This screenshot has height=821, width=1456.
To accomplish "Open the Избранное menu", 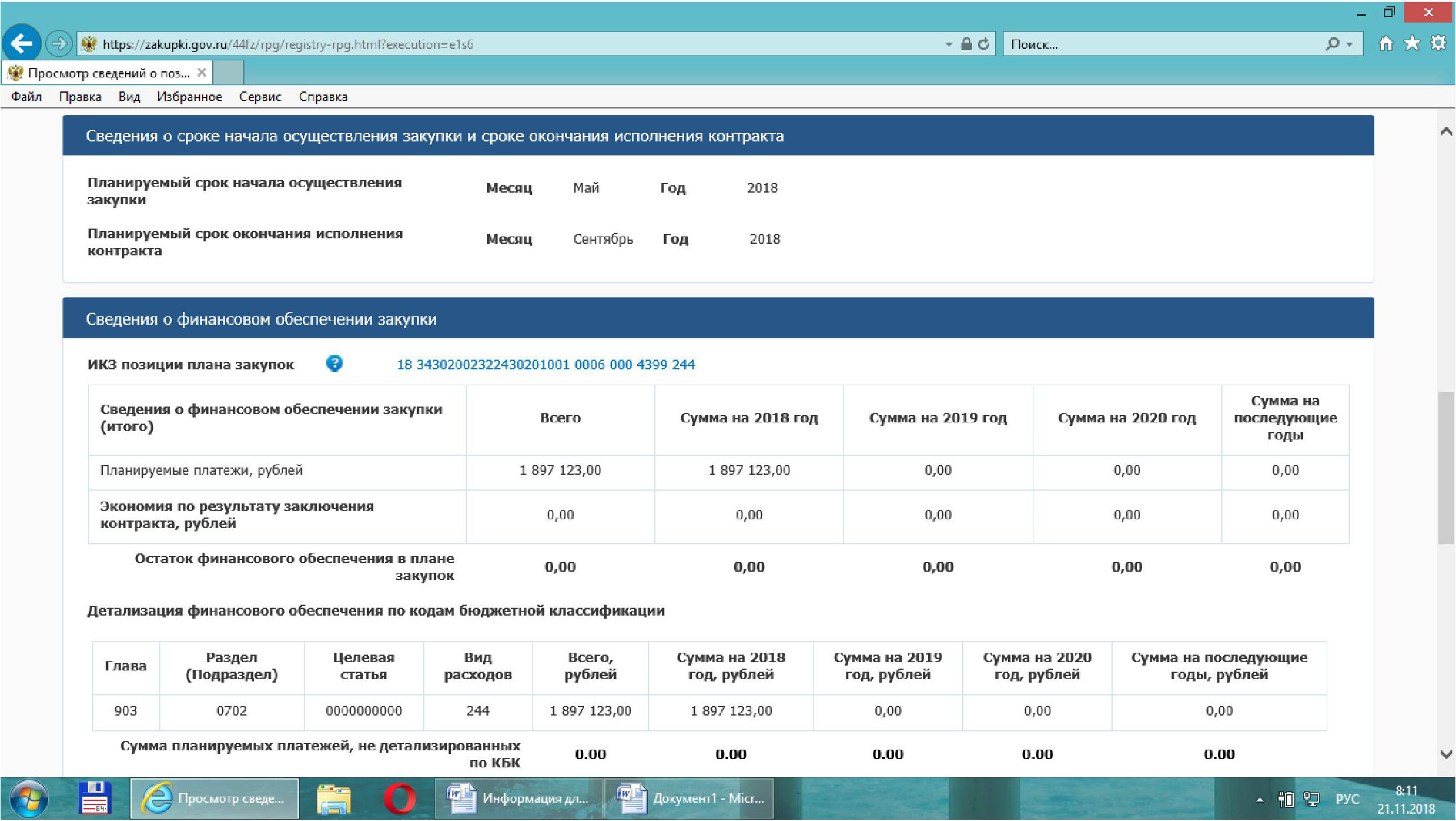I will [x=189, y=97].
